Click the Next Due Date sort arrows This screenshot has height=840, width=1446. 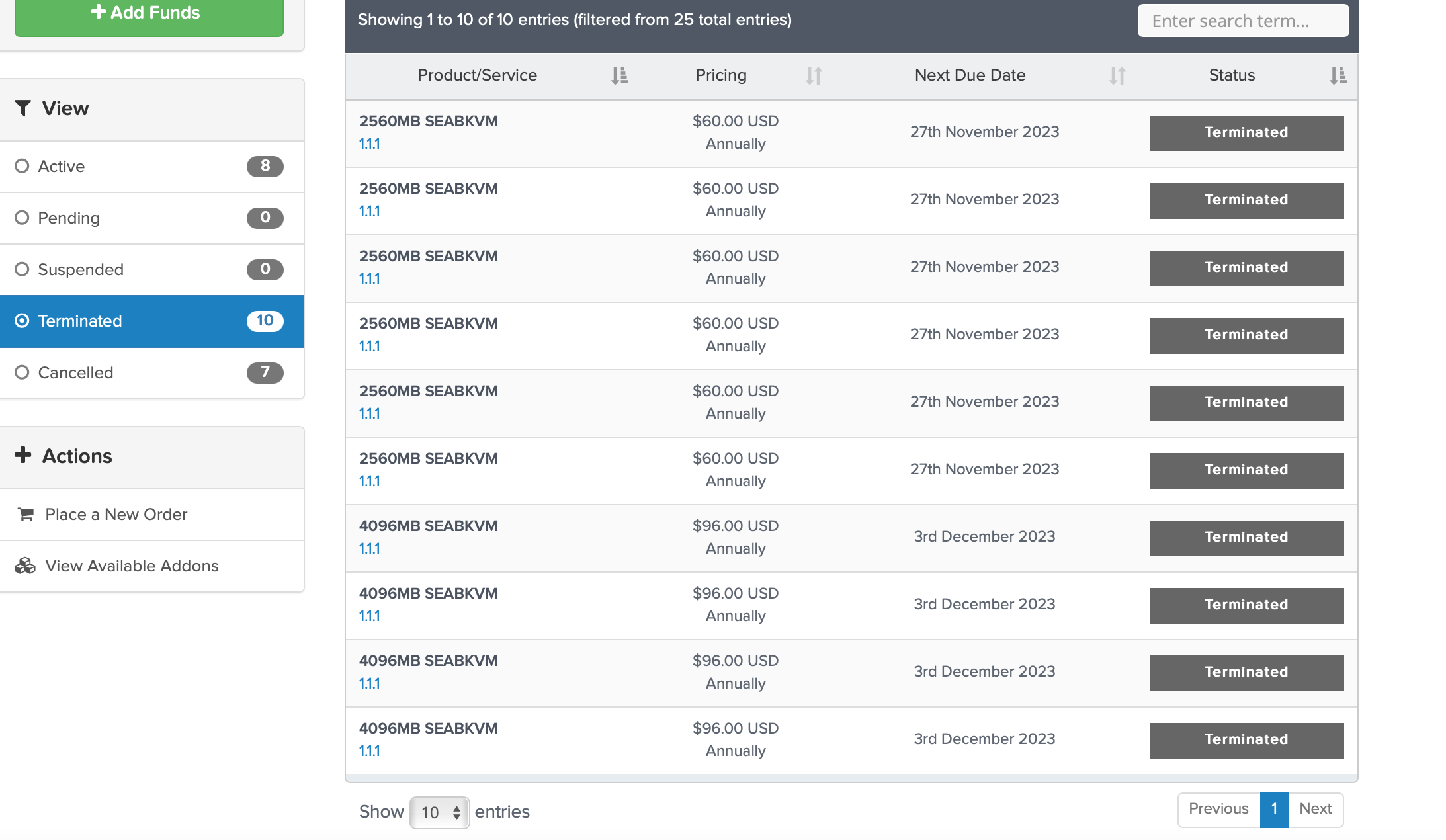click(1117, 76)
